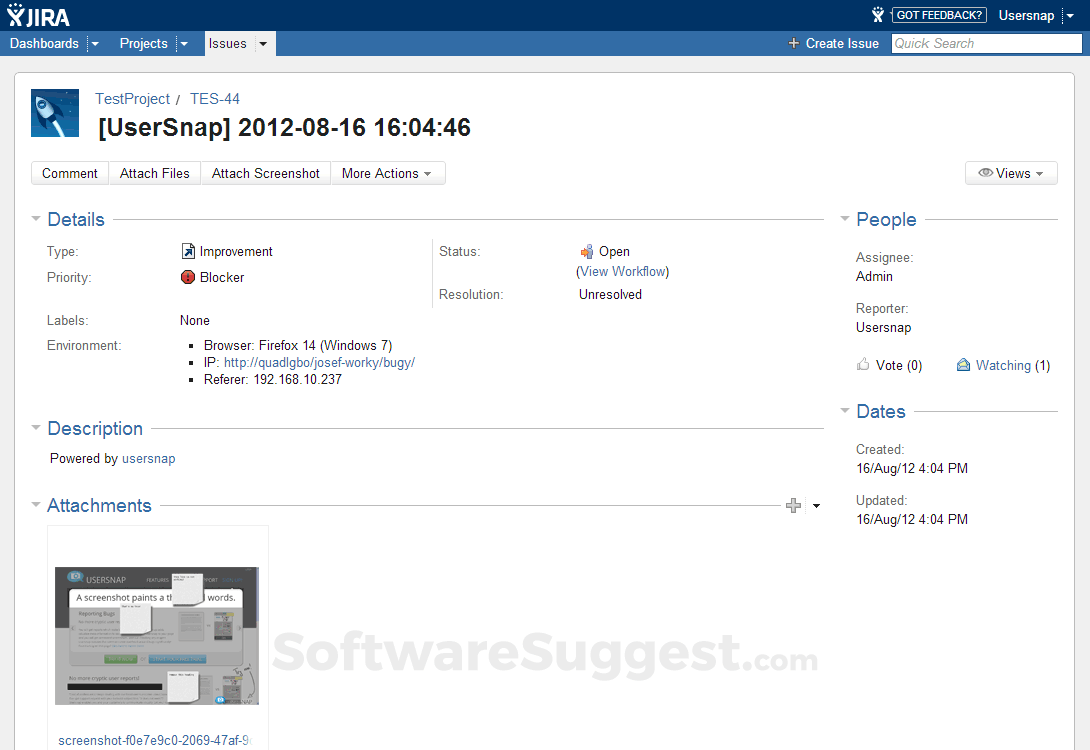
Task: Open the Projects menu
Action: coord(143,43)
